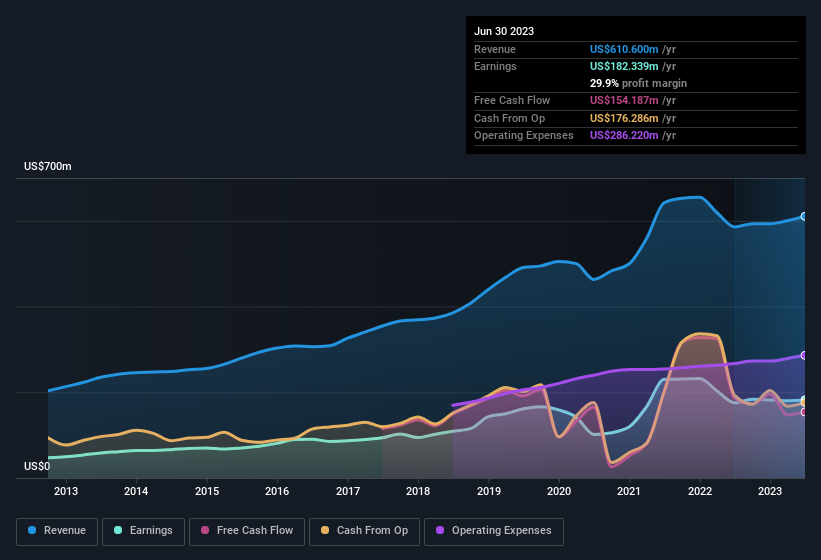
Task: Click the US$154.187m free cash flow value
Action: (624, 100)
